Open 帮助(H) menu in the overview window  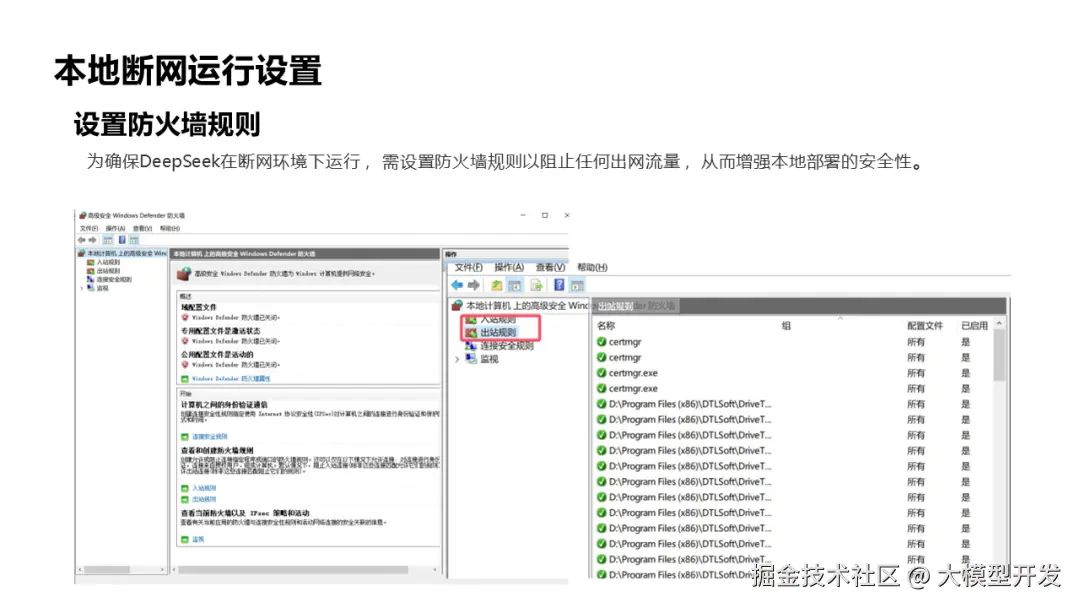(170, 229)
